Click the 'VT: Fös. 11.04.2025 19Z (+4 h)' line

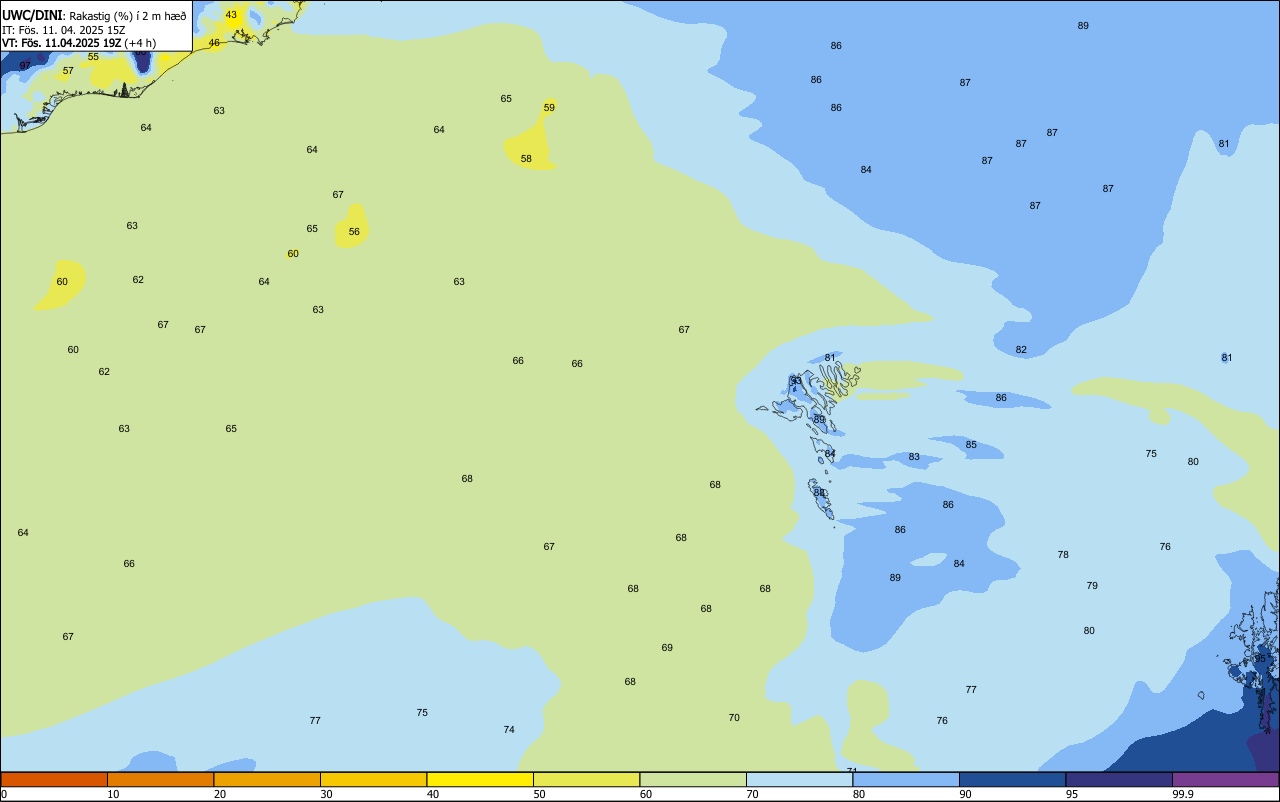pyautogui.click(x=79, y=43)
